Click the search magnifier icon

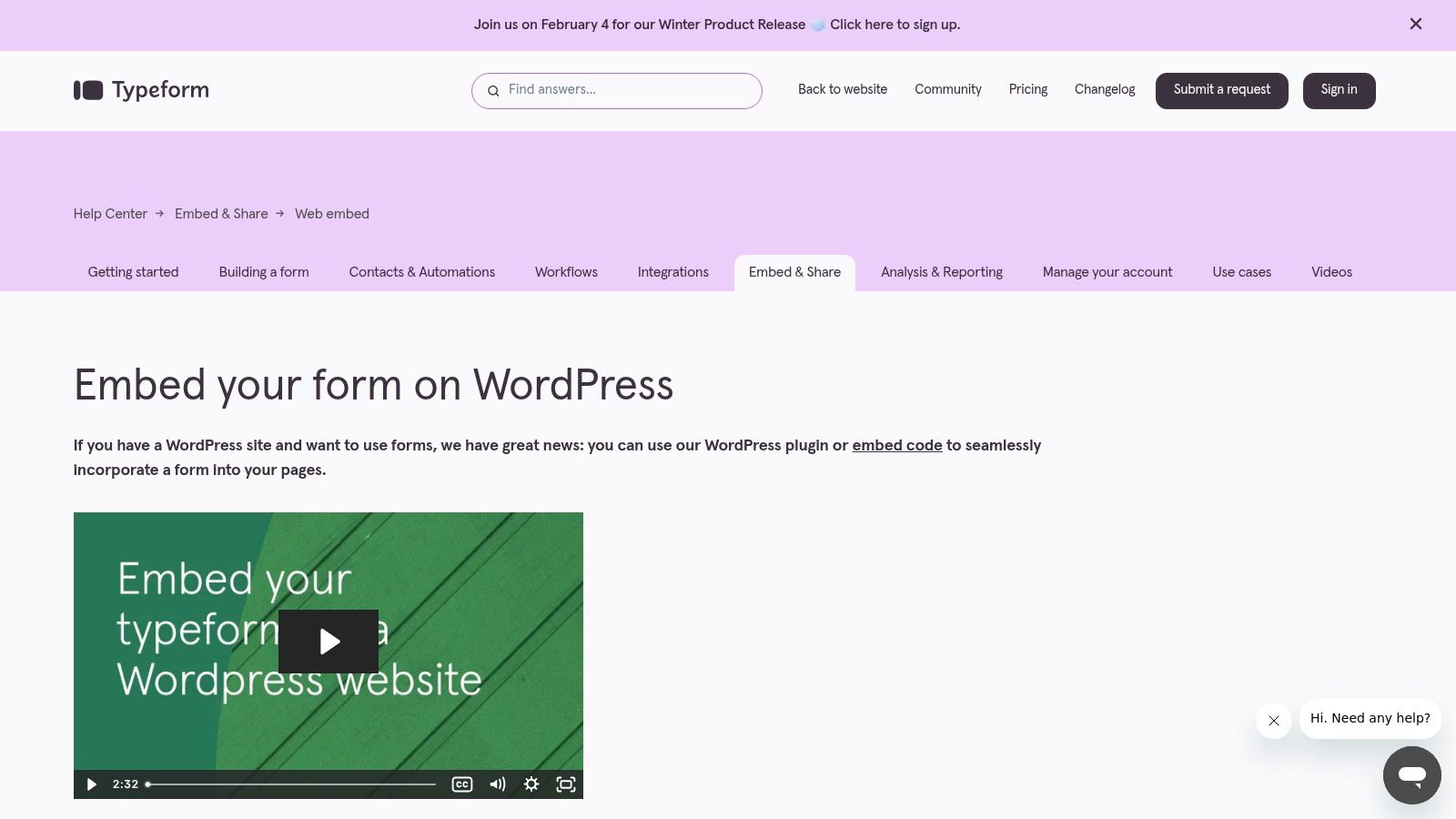pyautogui.click(x=493, y=91)
